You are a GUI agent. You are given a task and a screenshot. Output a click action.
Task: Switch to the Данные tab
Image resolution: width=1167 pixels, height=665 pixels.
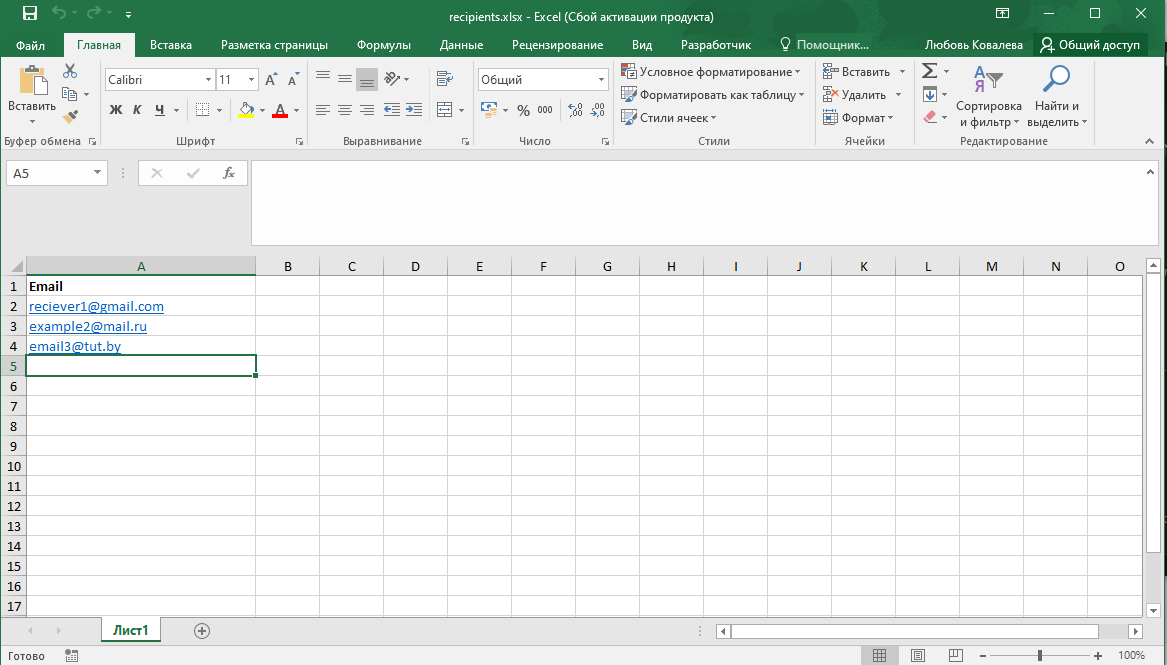461,45
